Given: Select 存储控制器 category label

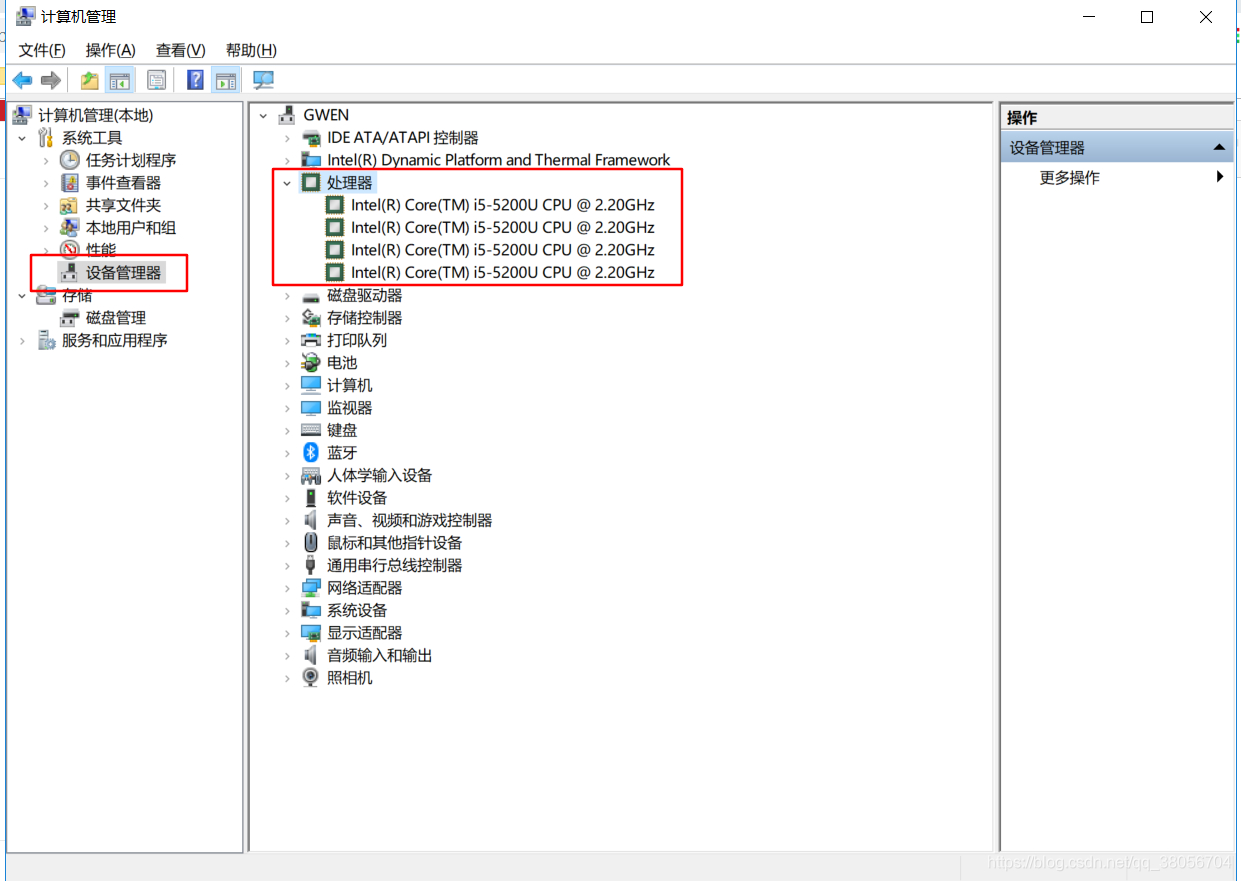Looking at the screenshot, I should [365, 318].
